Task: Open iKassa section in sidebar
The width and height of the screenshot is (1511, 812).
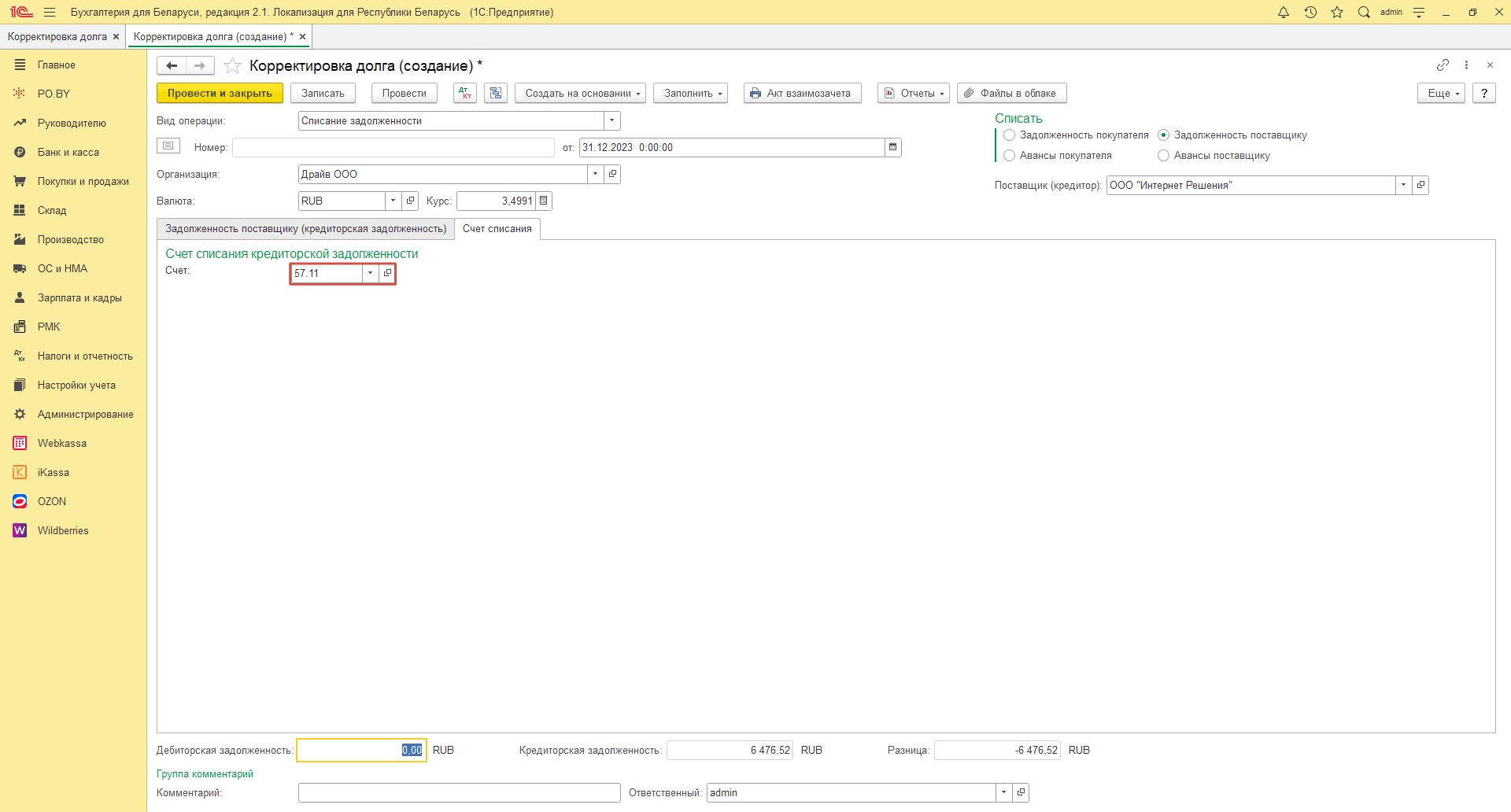Action: click(54, 472)
